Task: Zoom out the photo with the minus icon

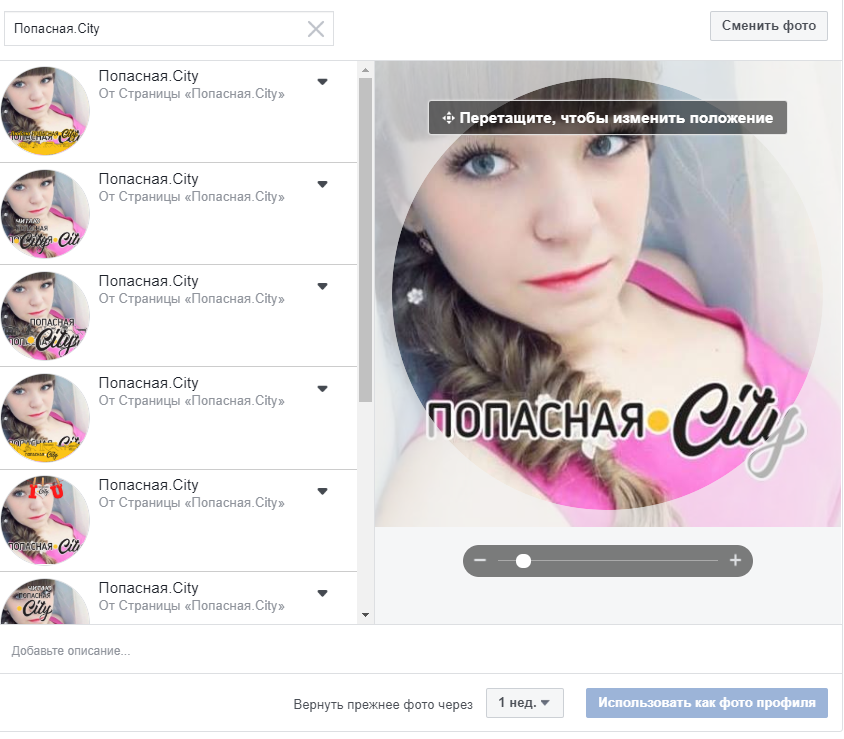Action: [x=480, y=560]
